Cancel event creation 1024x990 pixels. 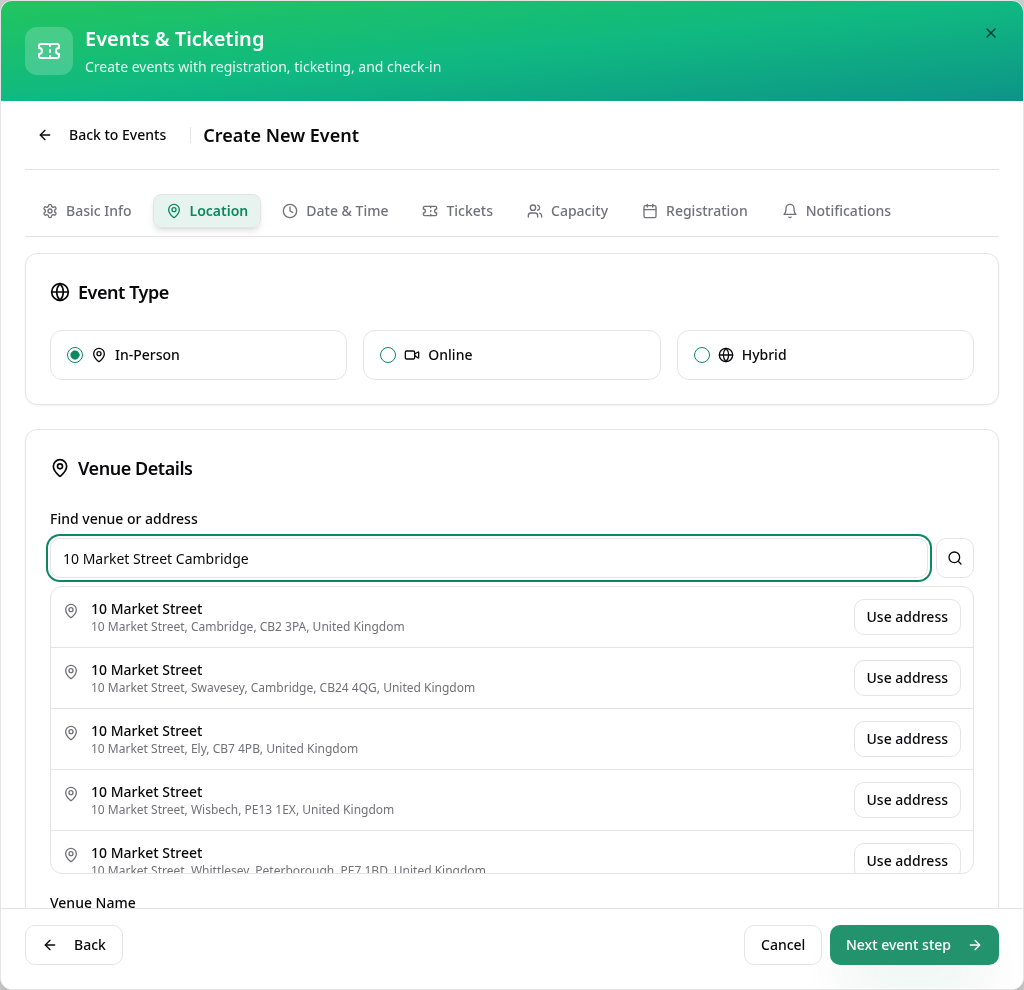click(782, 945)
